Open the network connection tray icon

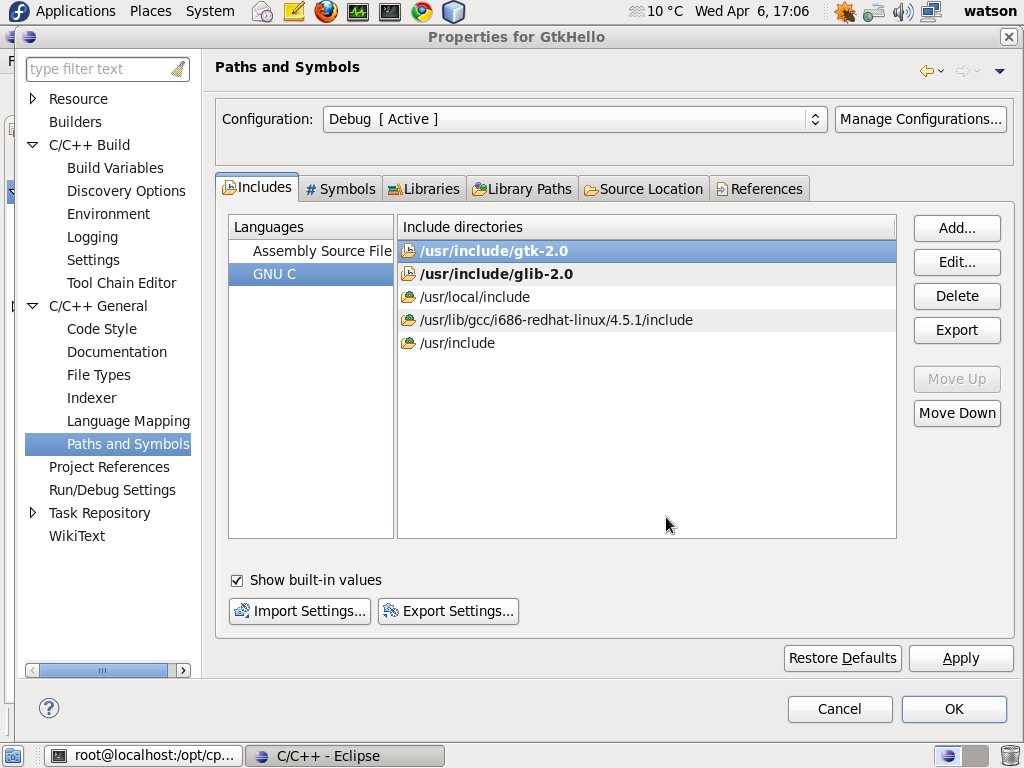pos(874,12)
